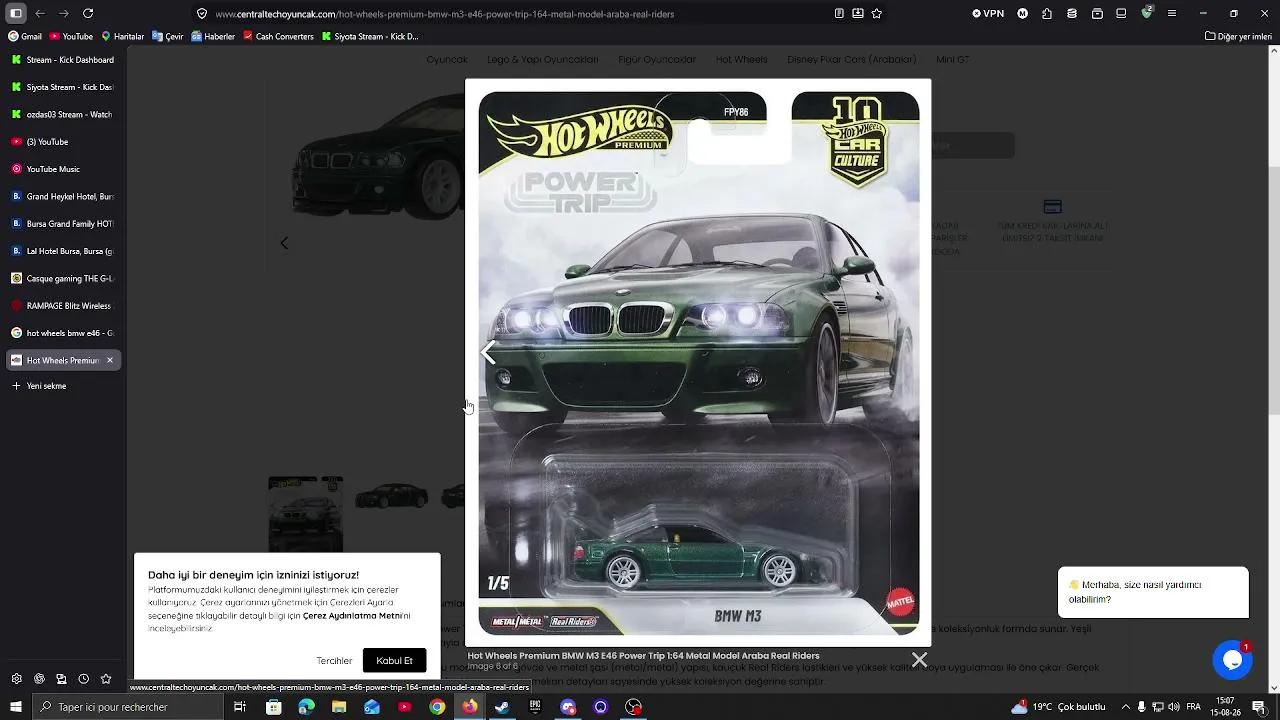Switch to Stream - Kick Dashboard tab
Image resolution: width=1280 pixels, height=720 pixels.
[x=63, y=60]
